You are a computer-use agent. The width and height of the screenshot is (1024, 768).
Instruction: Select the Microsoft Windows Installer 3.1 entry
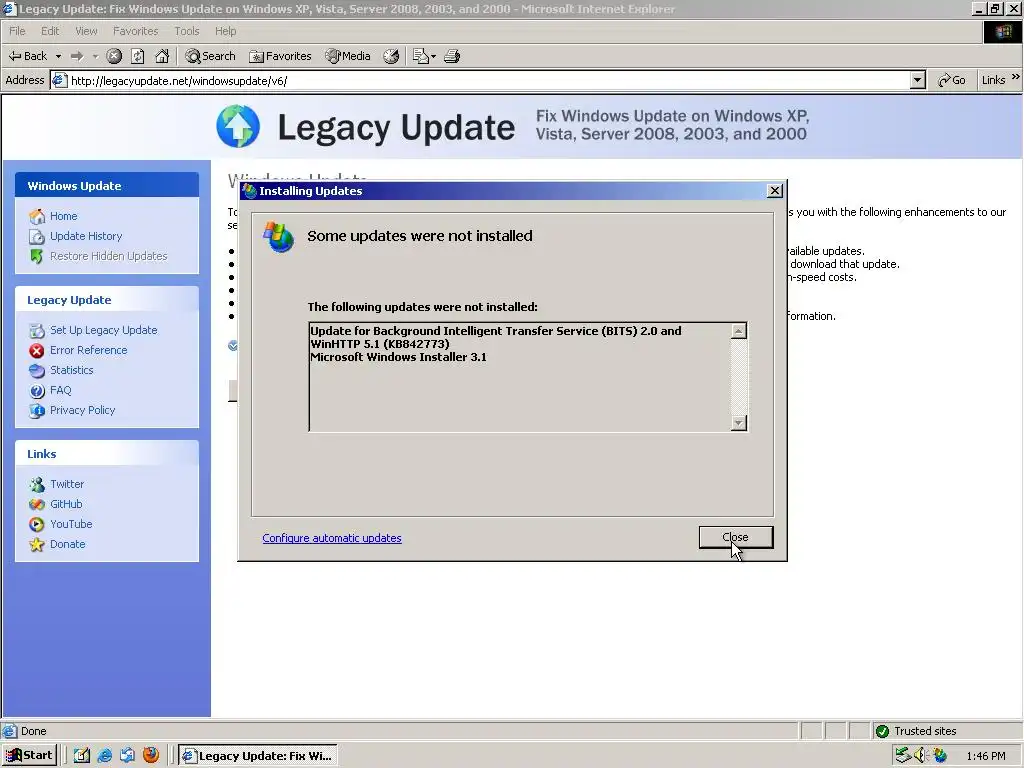(398, 357)
